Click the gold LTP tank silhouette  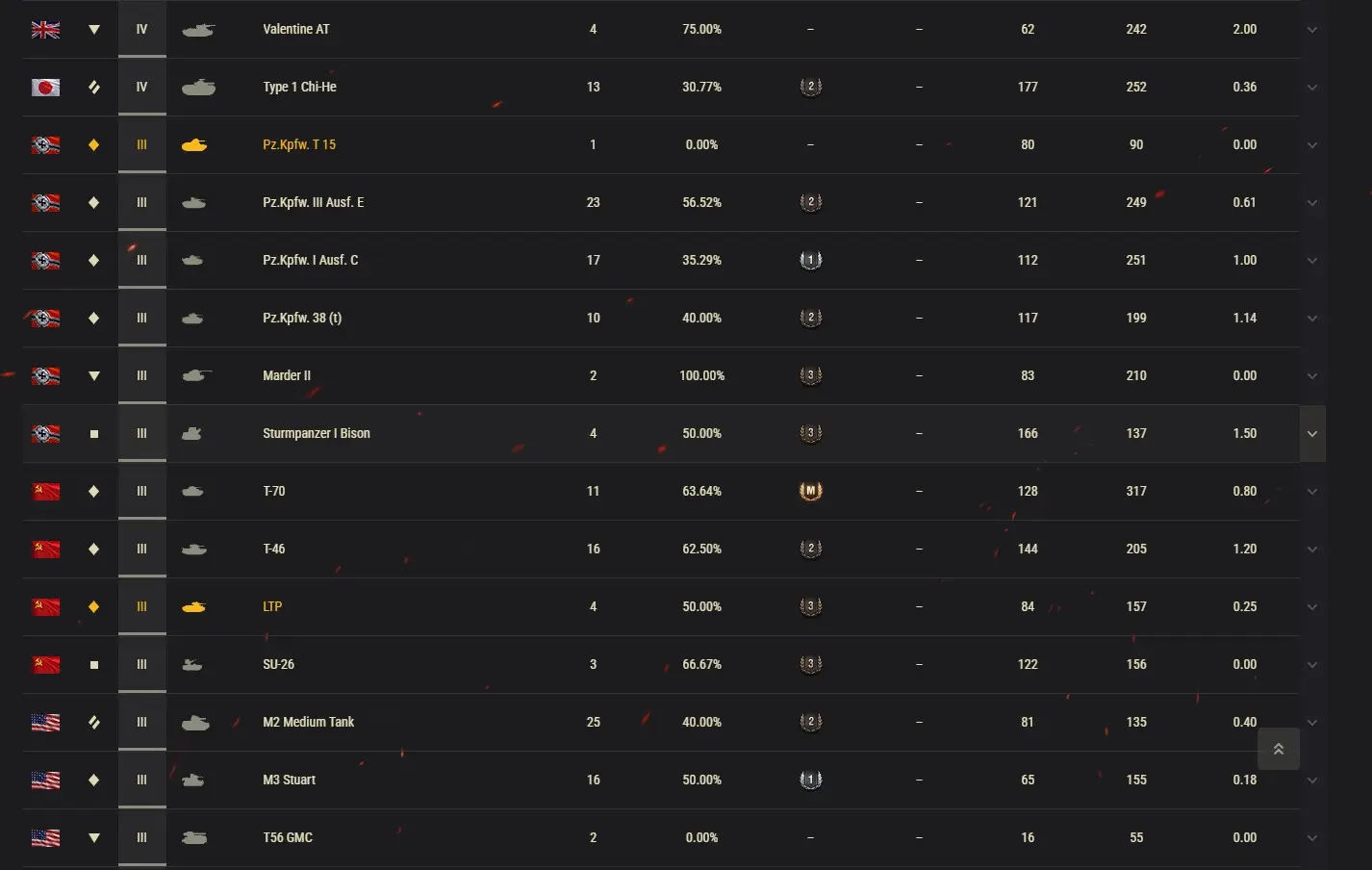pyautogui.click(x=194, y=607)
